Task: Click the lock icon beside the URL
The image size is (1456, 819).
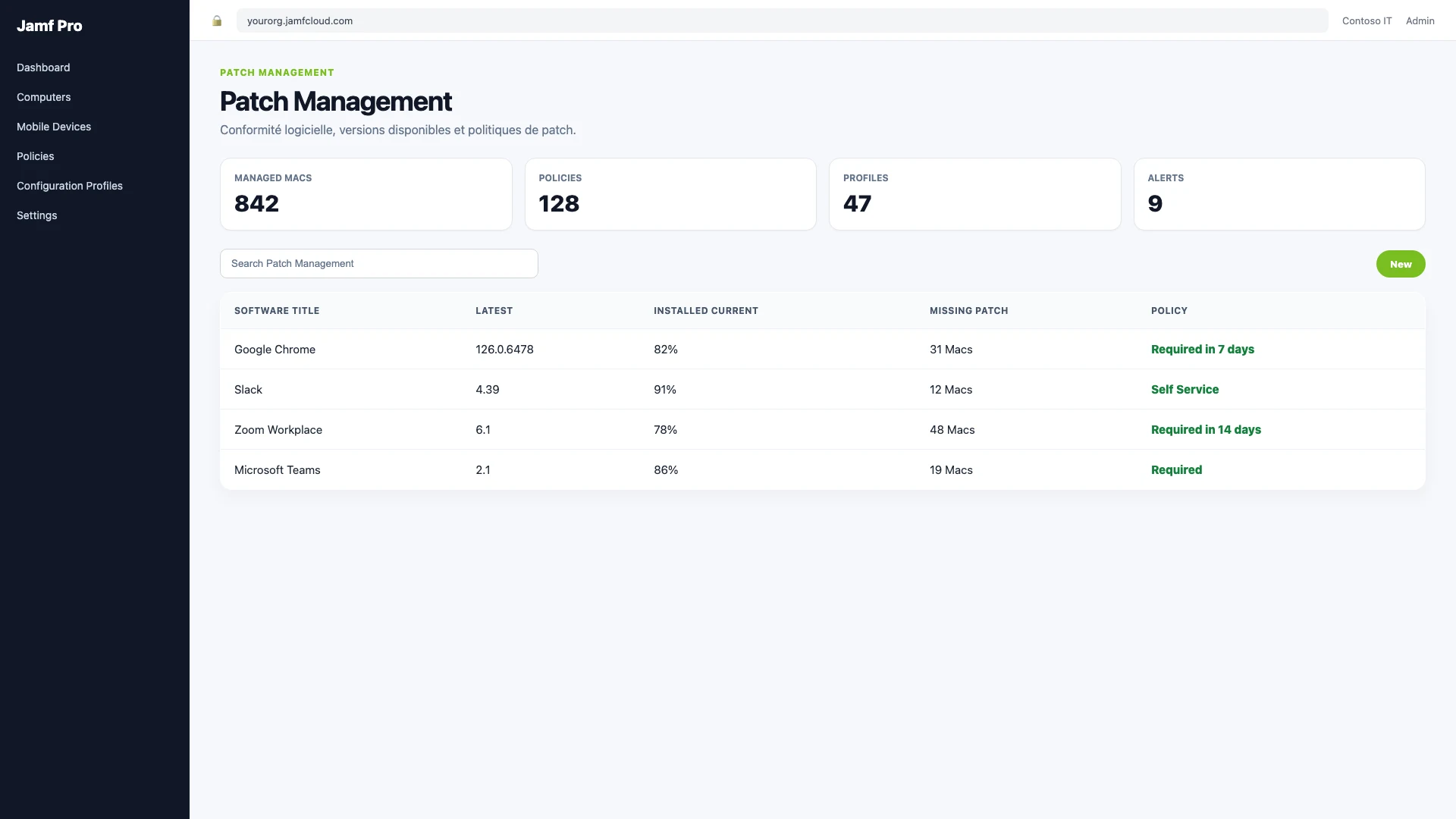Action: (x=217, y=20)
